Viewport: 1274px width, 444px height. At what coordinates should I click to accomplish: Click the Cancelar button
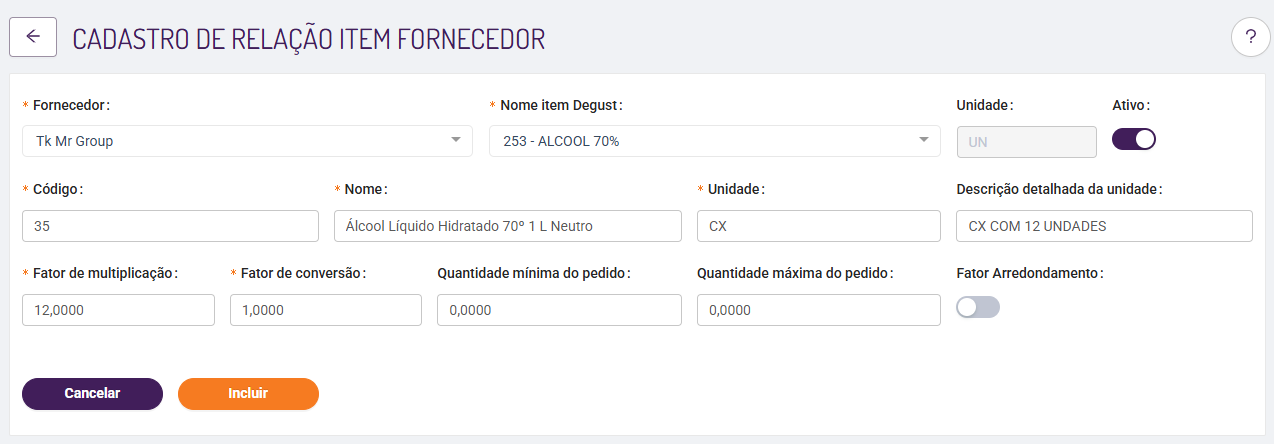(92, 394)
